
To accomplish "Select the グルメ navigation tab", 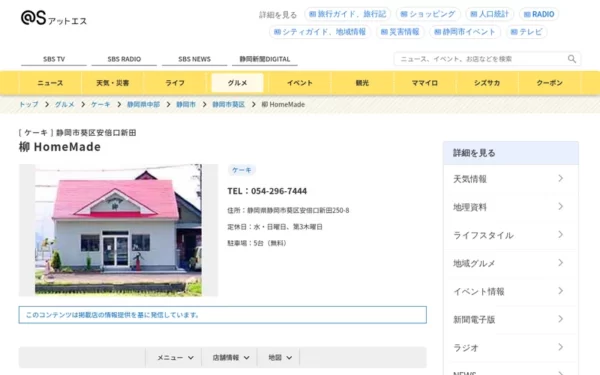I will click(237, 83).
